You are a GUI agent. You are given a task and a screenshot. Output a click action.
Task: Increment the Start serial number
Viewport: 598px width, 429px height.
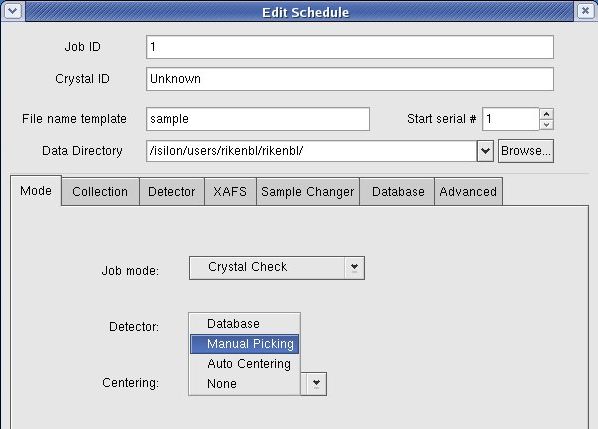(x=547, y=114)
